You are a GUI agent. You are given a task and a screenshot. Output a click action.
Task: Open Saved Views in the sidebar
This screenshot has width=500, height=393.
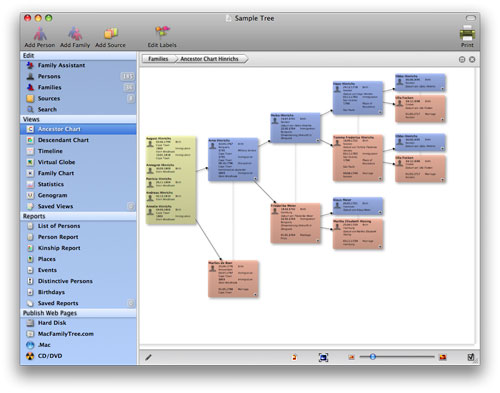[78, 206]
